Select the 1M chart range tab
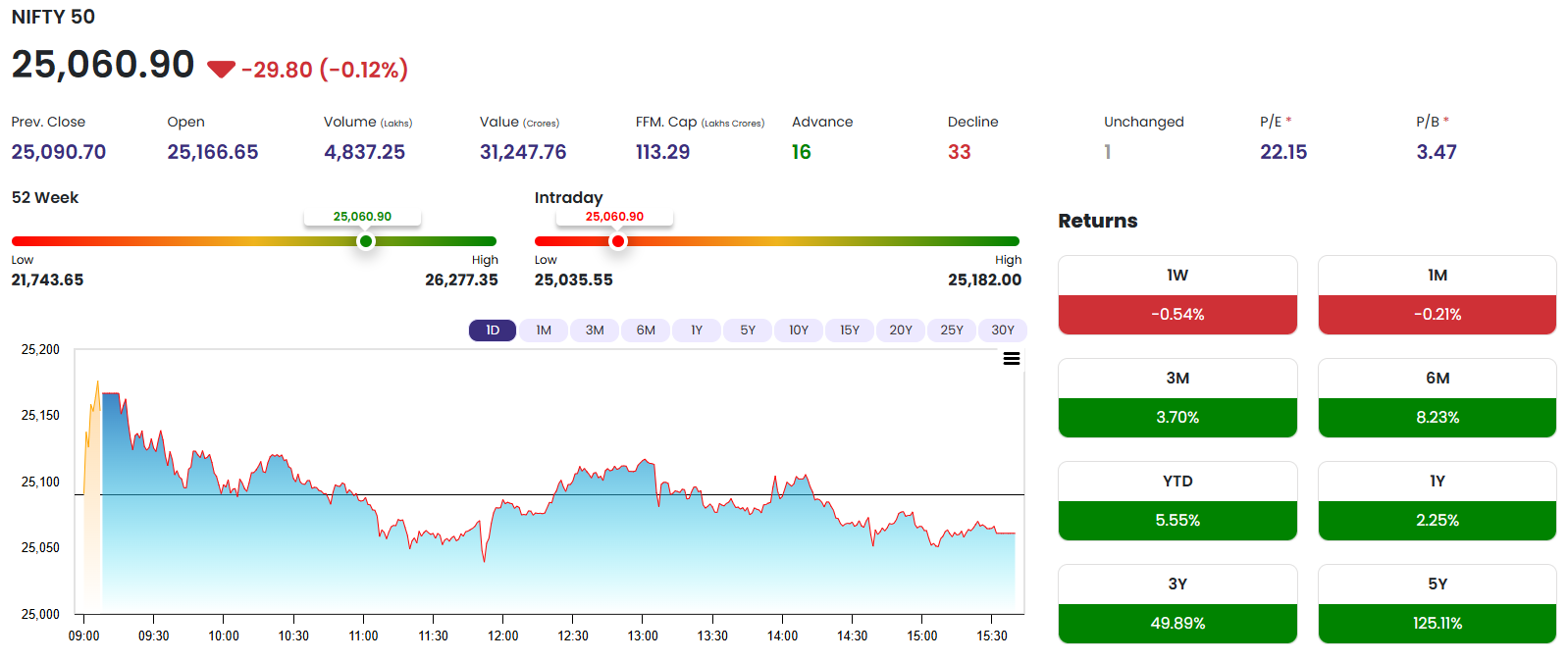The height and width of the screenshot is (661, 1568). tap(544, 330)
